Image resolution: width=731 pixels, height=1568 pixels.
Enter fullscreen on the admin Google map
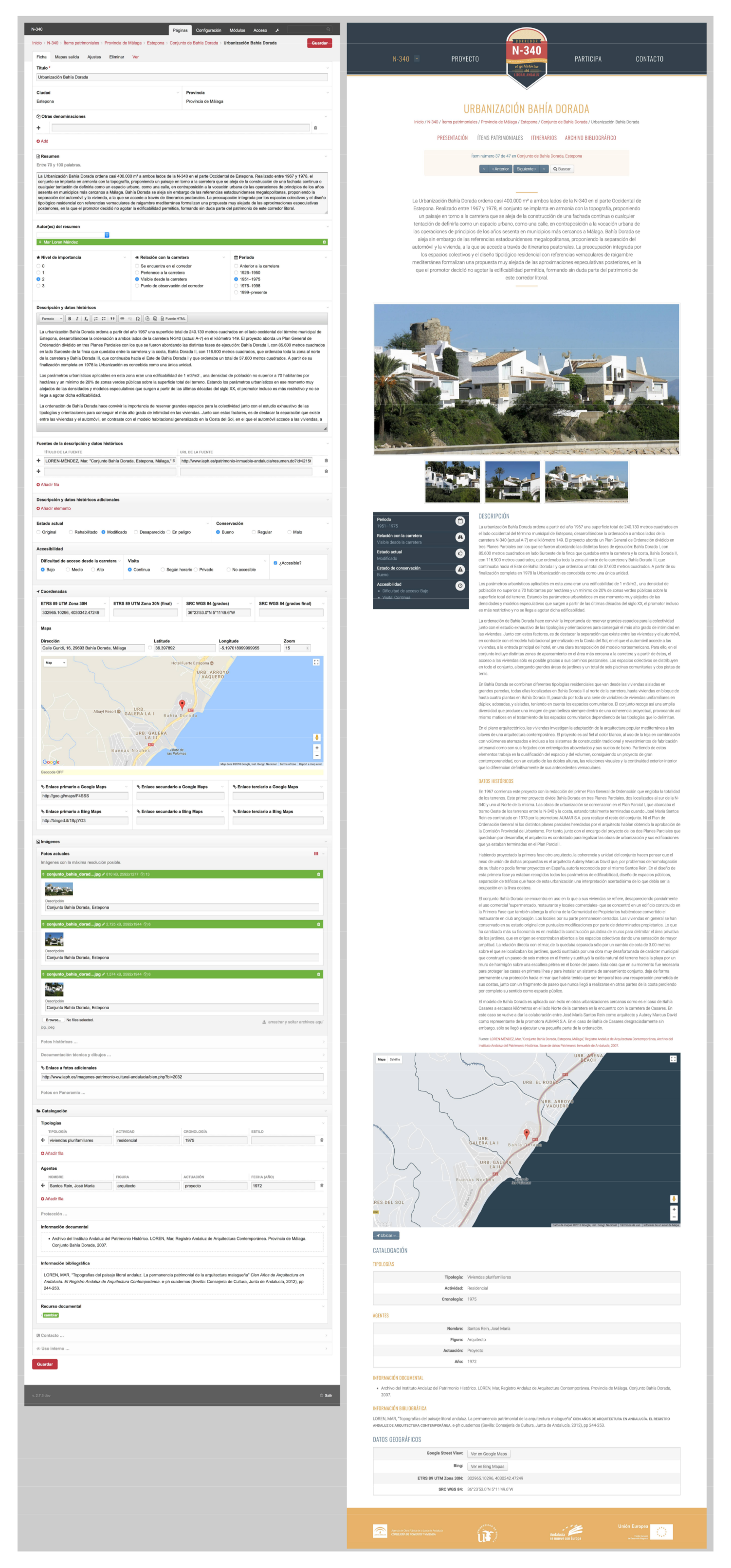pos(316,662)
